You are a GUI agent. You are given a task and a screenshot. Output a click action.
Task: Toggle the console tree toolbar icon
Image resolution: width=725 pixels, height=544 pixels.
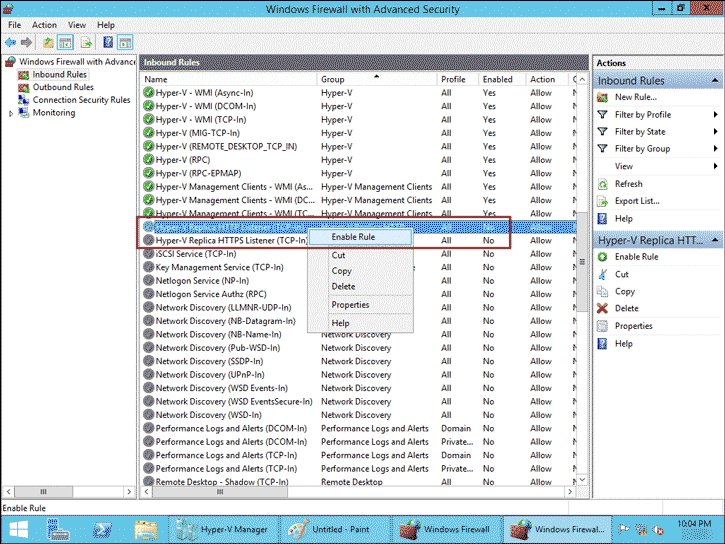[66, 43]
